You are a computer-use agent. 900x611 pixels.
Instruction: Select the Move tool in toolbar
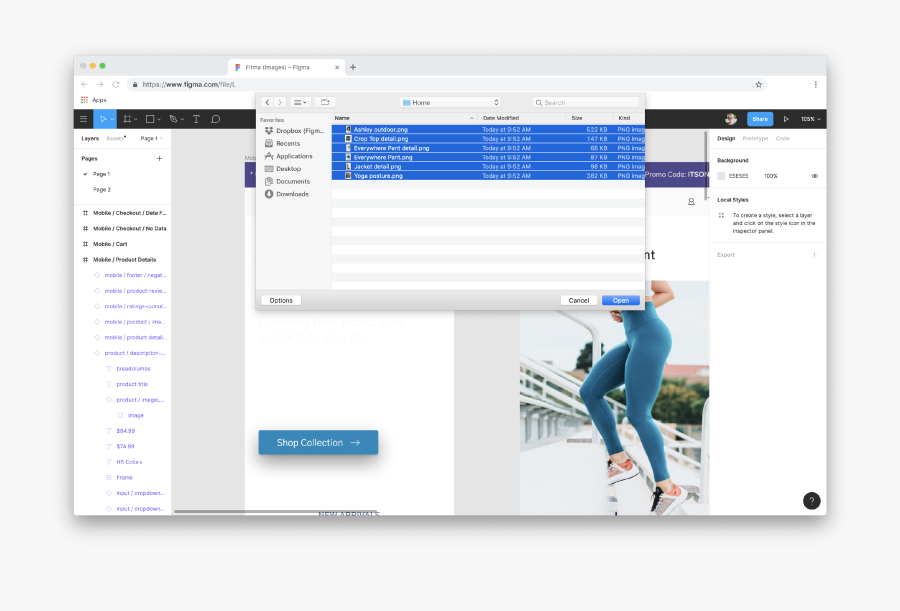pyautogui.click(x=103, y=119)
